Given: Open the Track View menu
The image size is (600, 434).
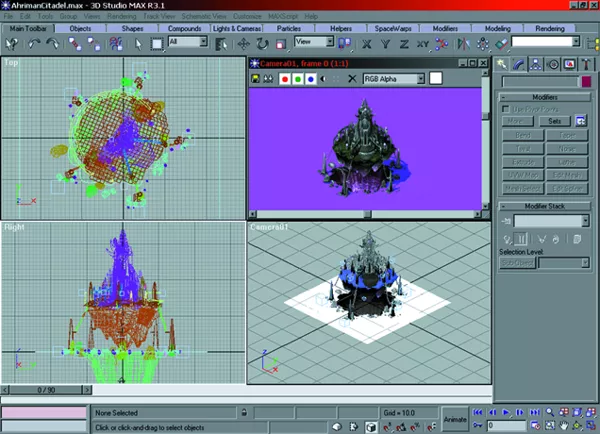Looking at the screenshot, I should coord(159,16).
